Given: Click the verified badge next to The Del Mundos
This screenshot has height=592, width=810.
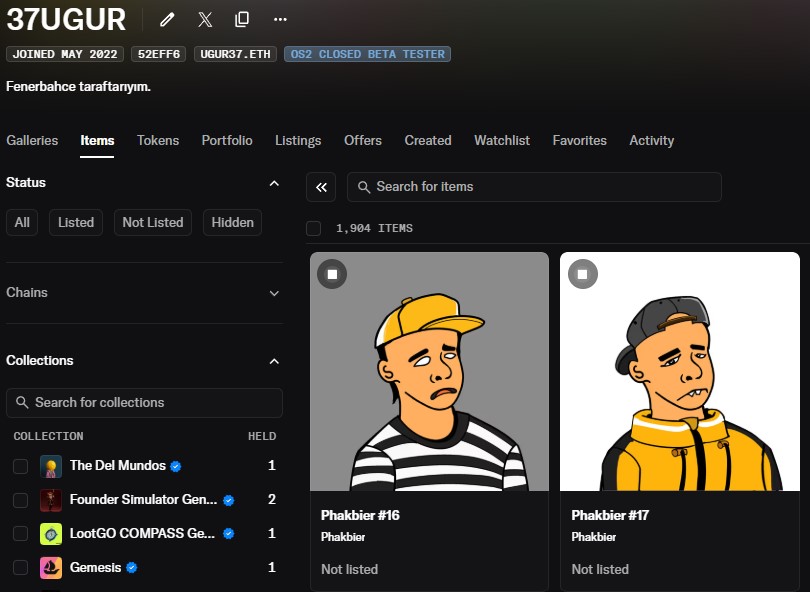Looking at the screenshot, I should tap(176, 466).
